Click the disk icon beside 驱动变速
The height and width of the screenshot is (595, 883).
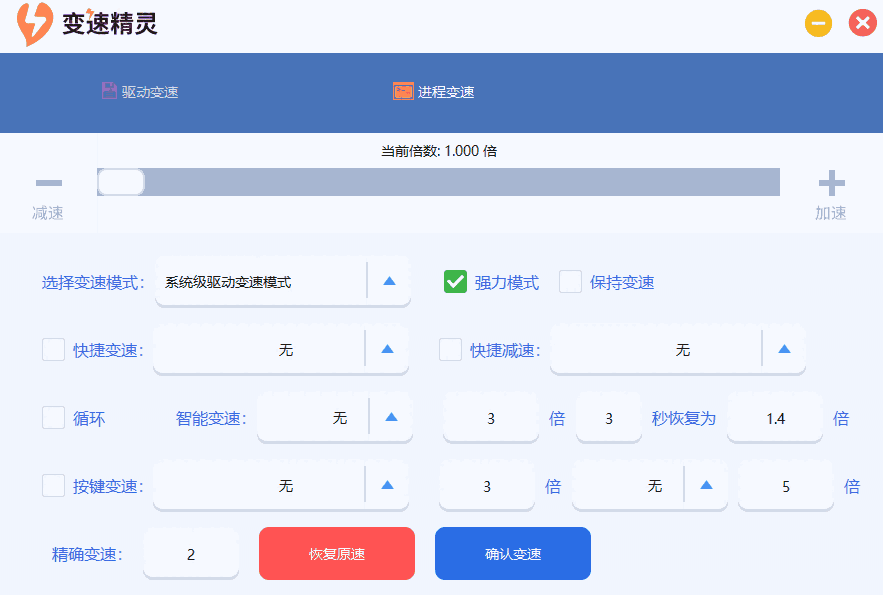(110, 89)
